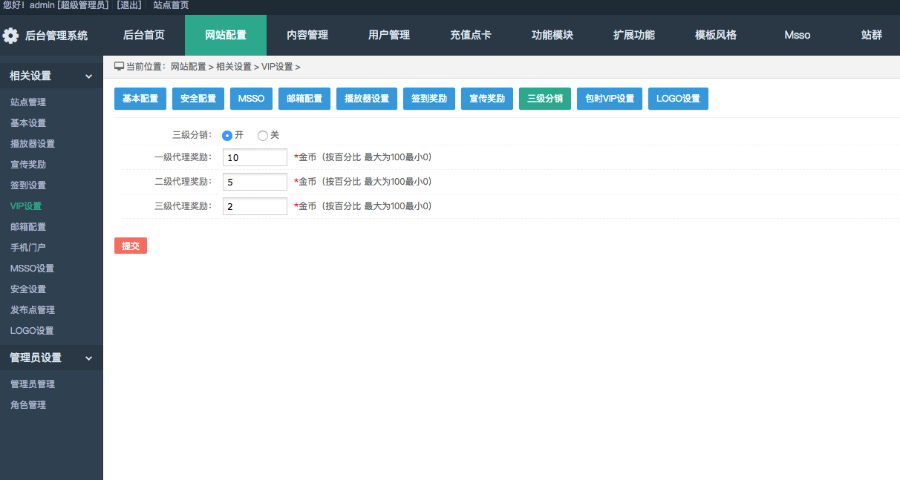Click the gear icon beside 后台管理系统
Screen dimensions: 900x480
10,36
